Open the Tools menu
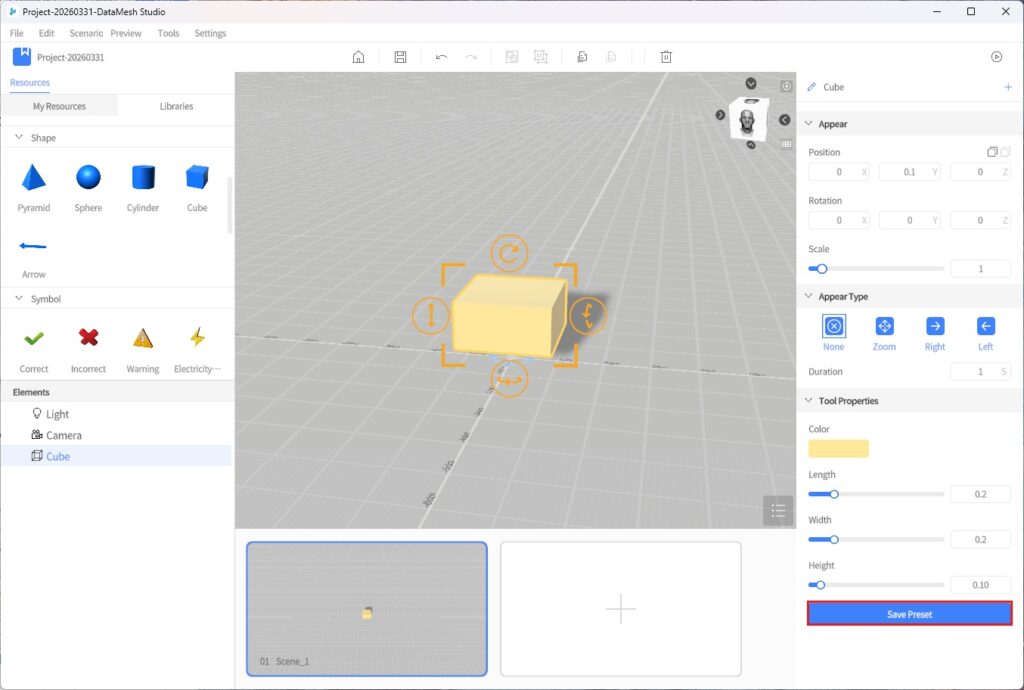 [x=168, y=33]
